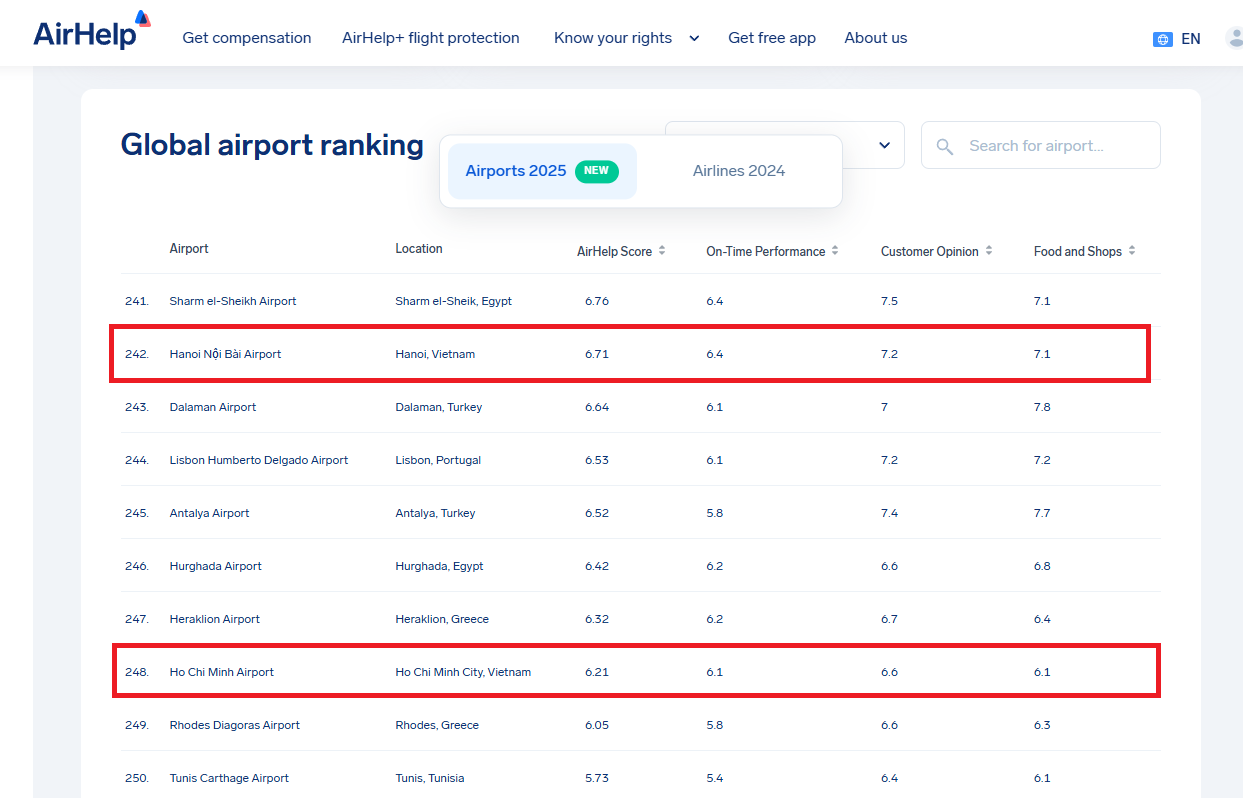Sort by Food and Shops arrows

(1132, 251)
